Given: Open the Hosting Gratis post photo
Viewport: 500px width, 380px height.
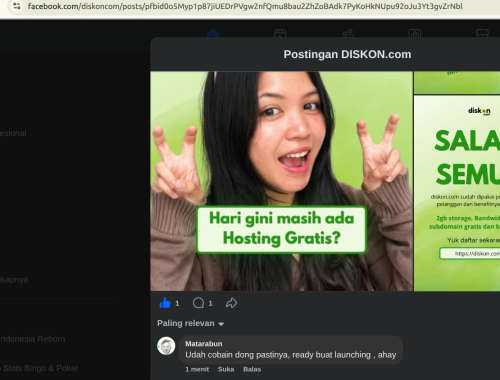Looking at the screenshot, I should (x=281, y=181).
